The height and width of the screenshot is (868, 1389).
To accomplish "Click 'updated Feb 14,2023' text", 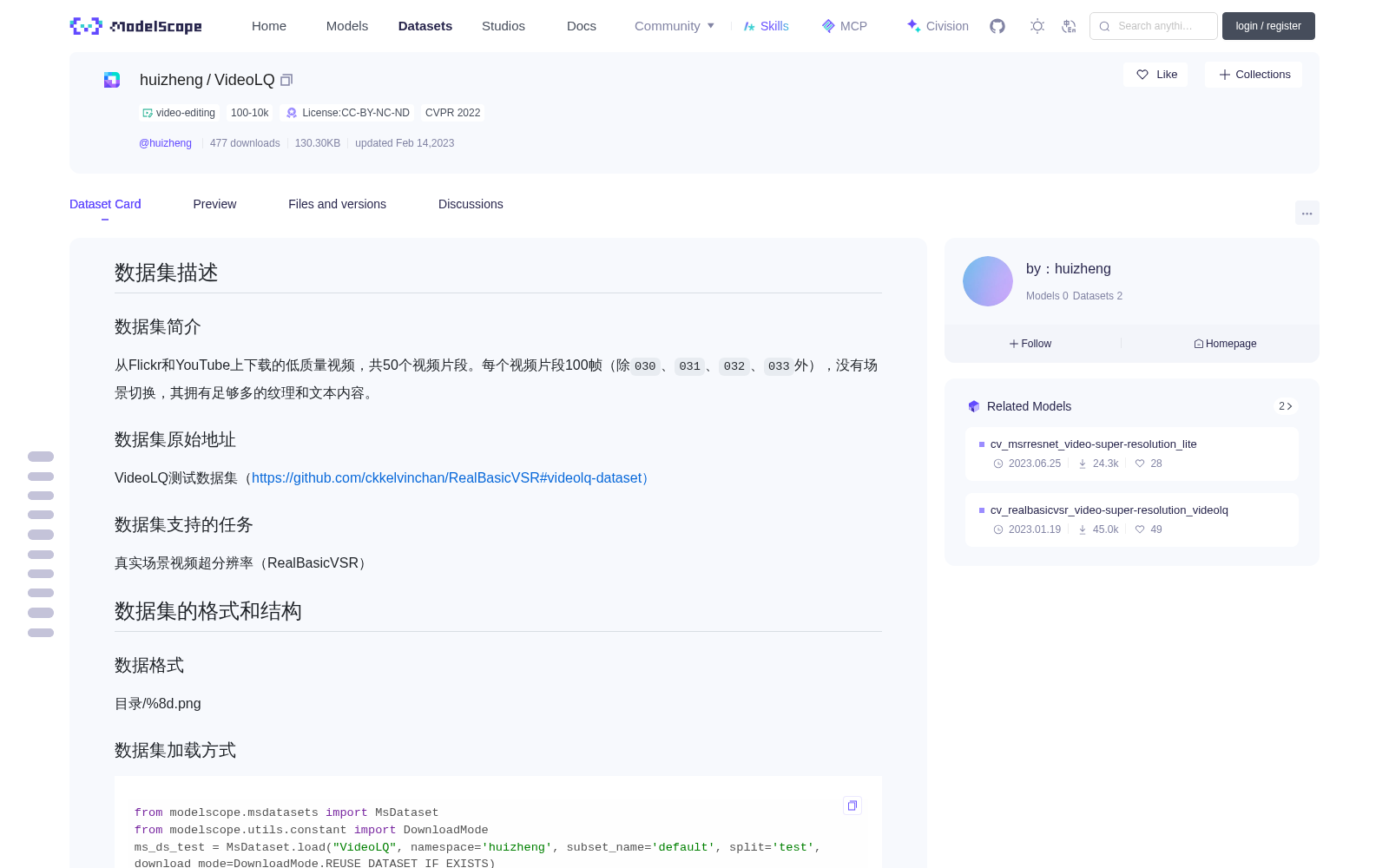I will point(405,143).
